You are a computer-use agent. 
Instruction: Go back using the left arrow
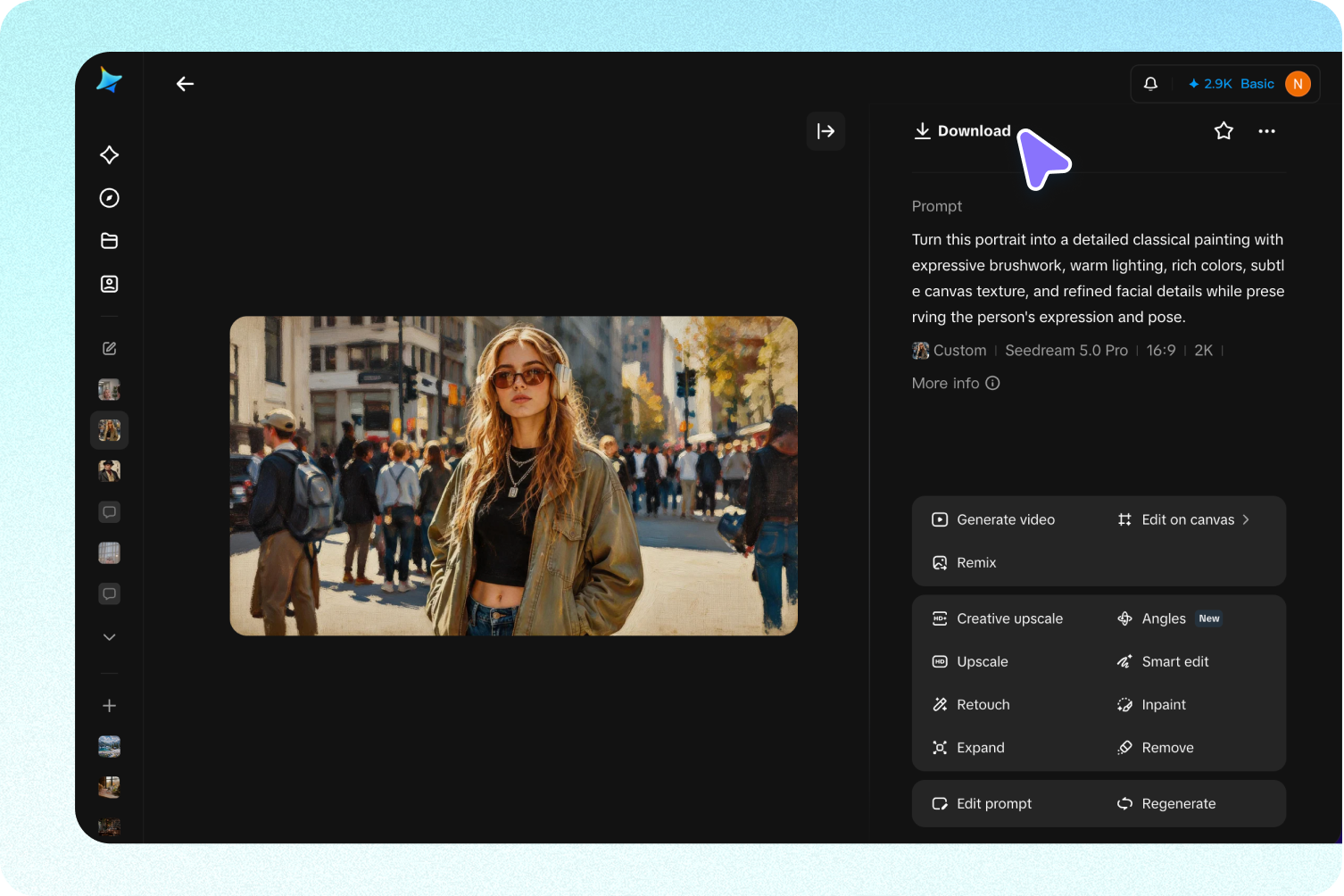185,84
